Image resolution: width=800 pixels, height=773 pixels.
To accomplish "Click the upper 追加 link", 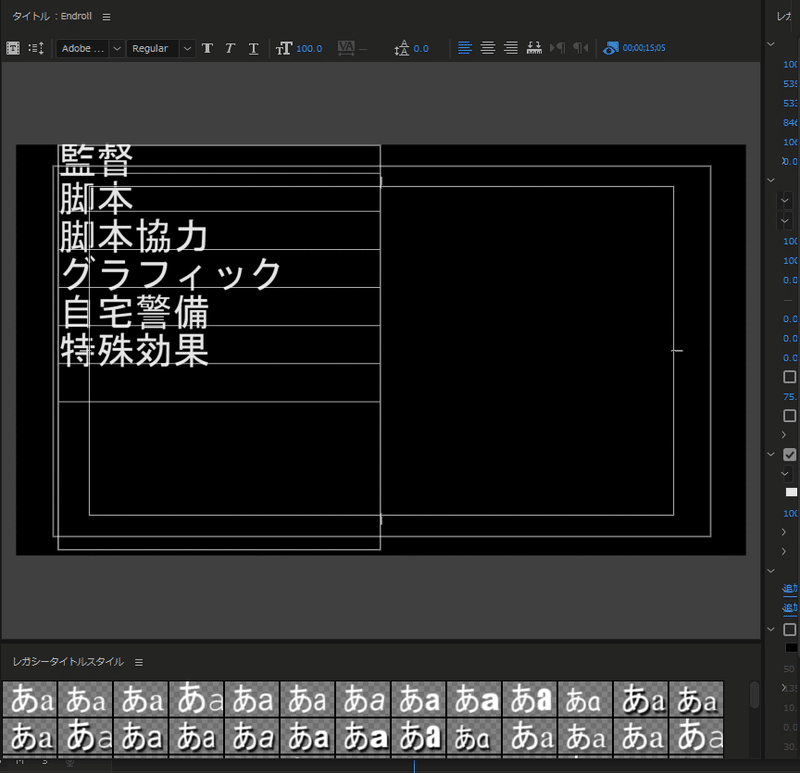I will tap(790, 589).
